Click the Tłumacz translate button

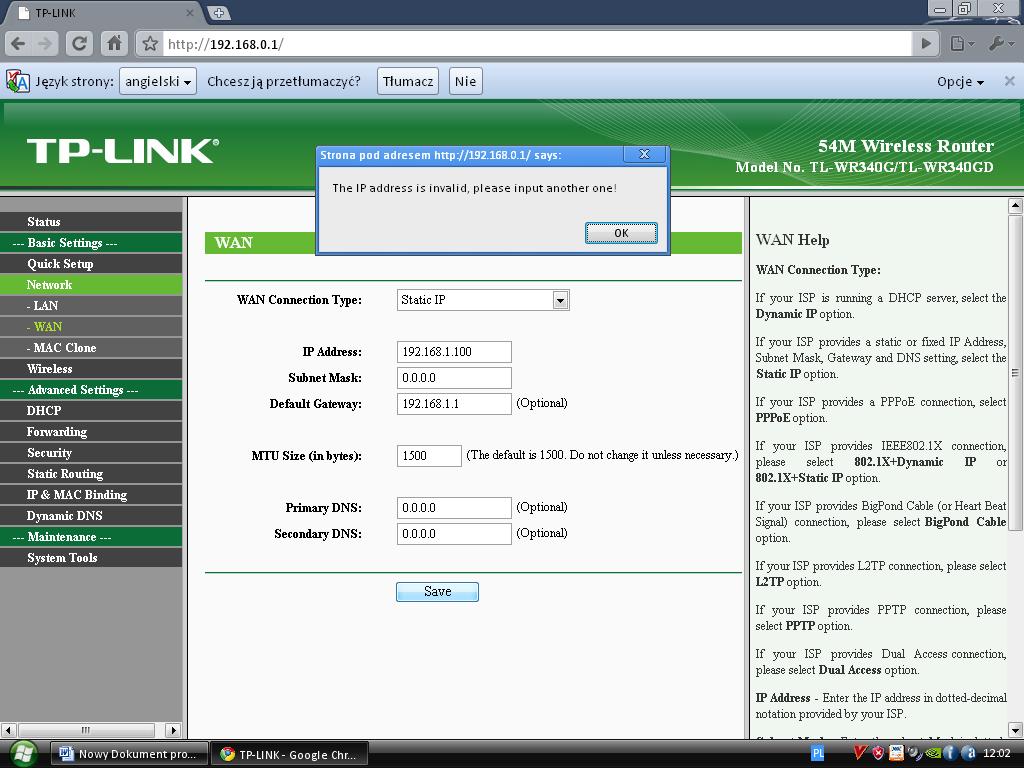click(x=408, y=81)
